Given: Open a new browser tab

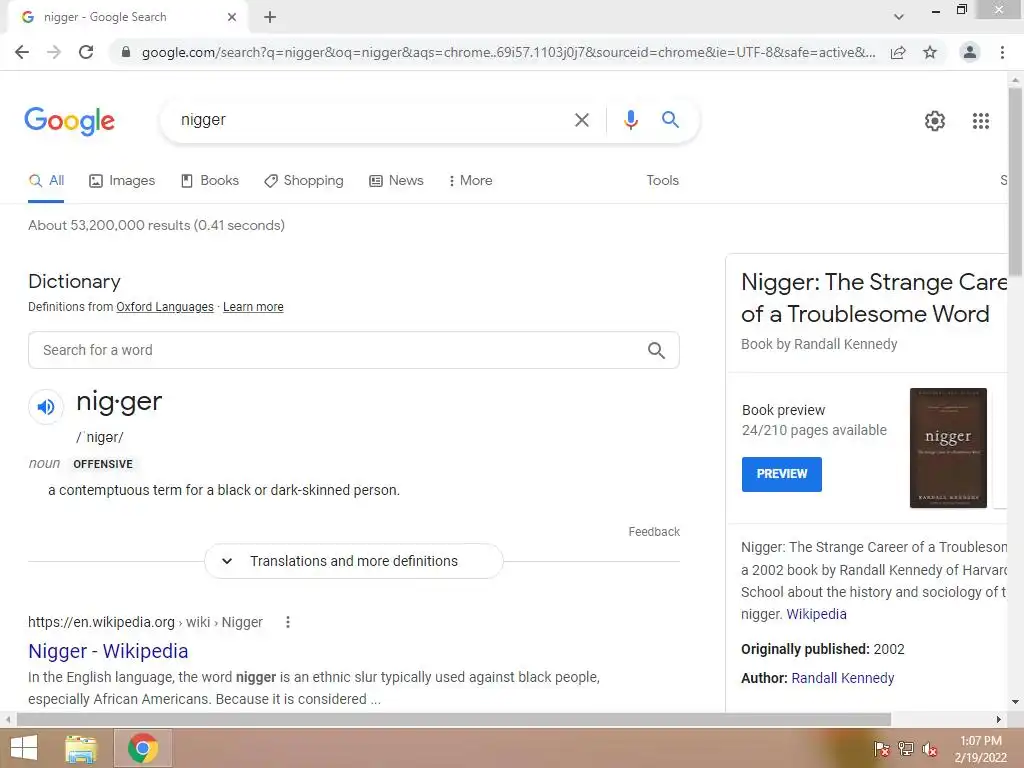Looking at the screenshot, I should click(x=270, y=17).
